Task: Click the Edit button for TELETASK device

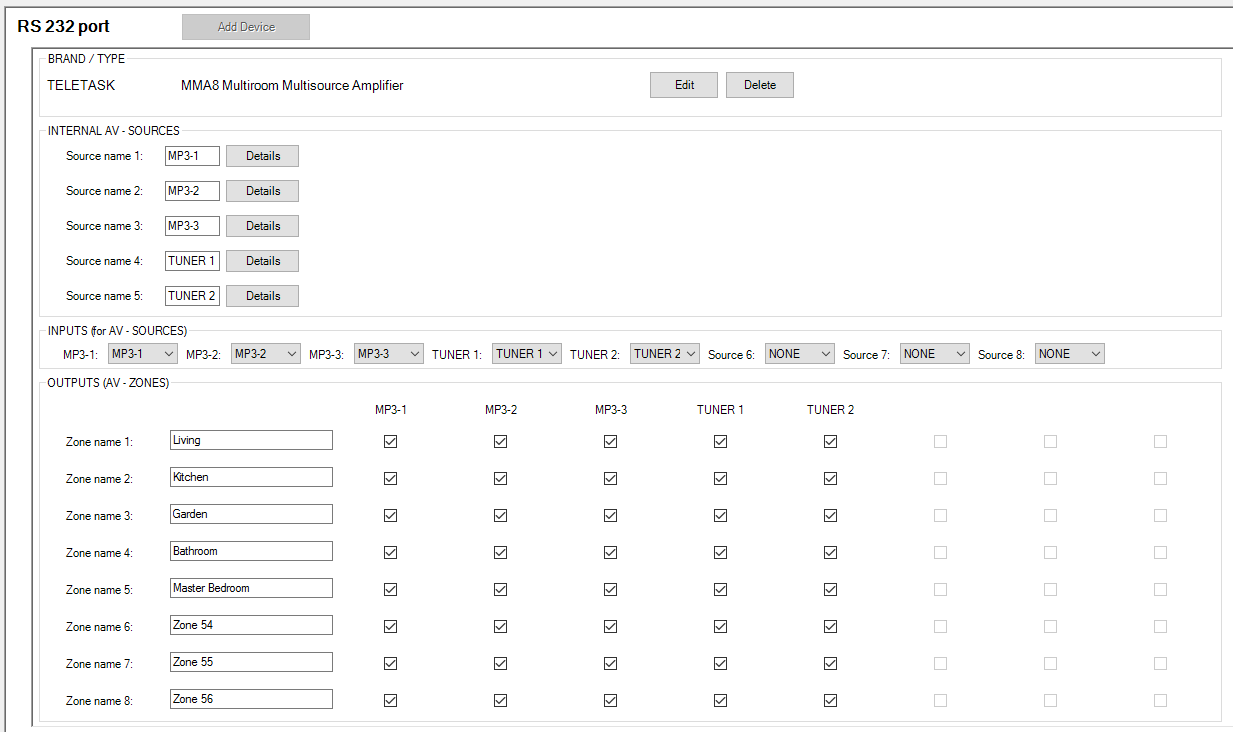Action: [683, 85]
